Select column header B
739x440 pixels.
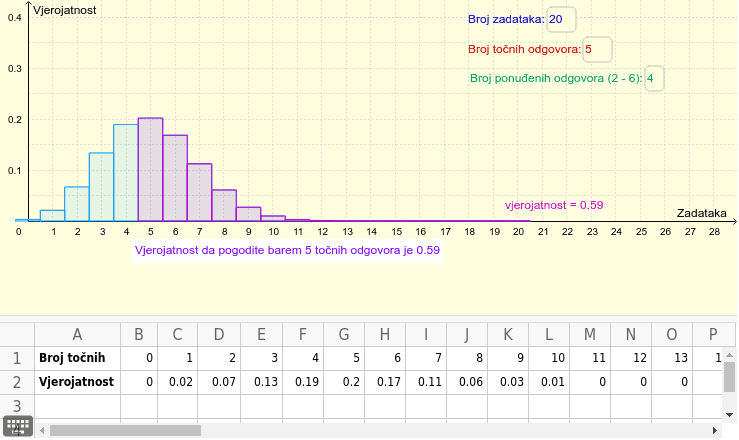pyautogui.click(x=139, y=334)
